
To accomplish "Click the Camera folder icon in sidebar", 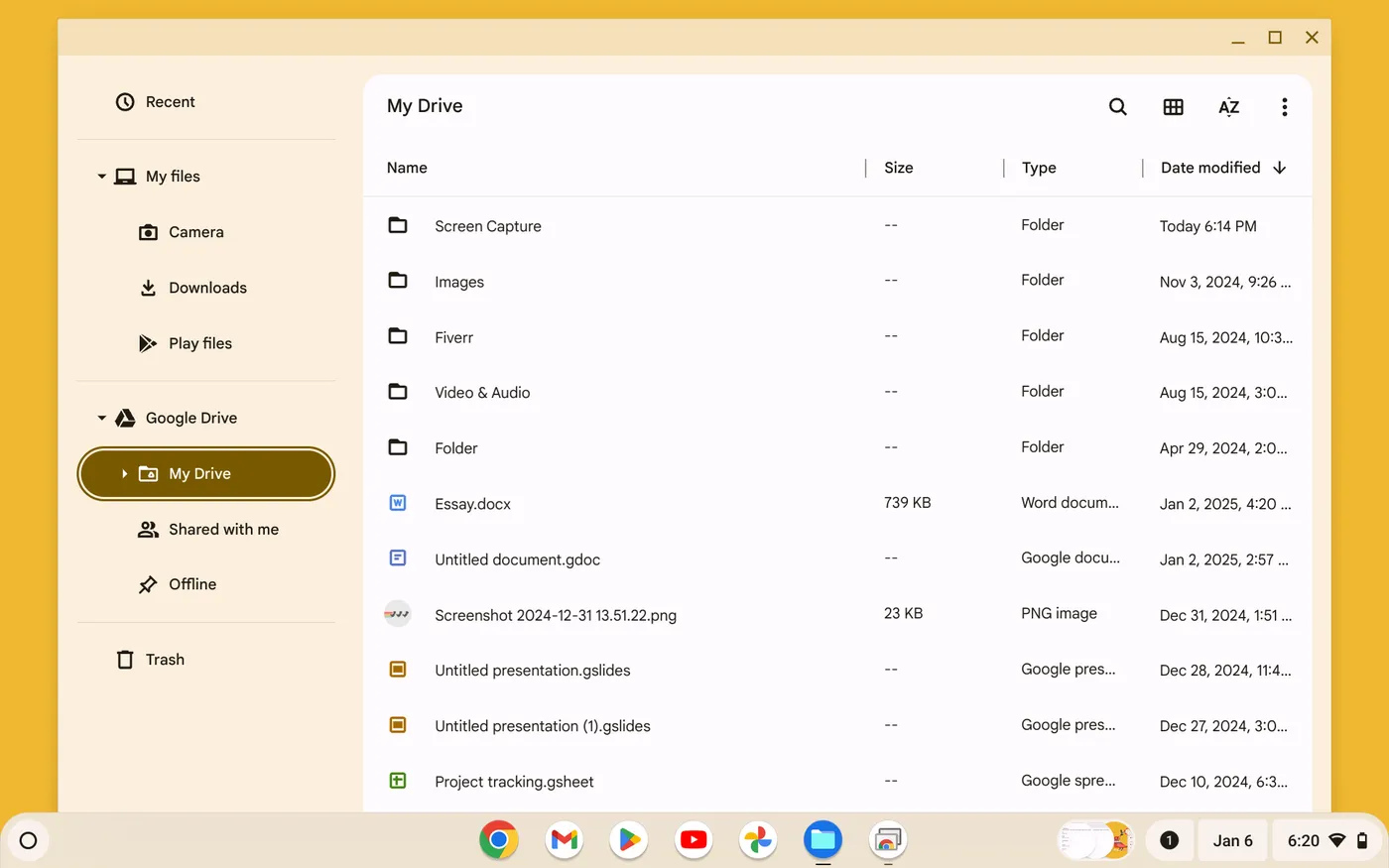I will pyautogui.click(x=148, y=232).
